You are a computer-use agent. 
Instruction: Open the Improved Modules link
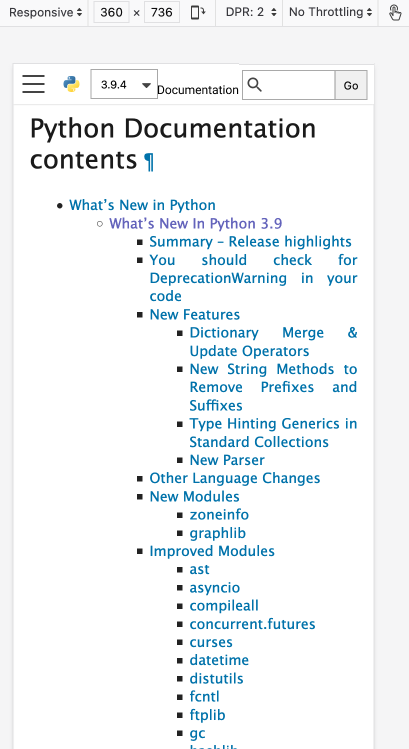tap(212, 551)
